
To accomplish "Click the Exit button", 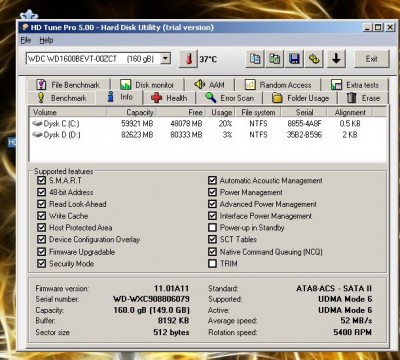I will coord(371,59).
